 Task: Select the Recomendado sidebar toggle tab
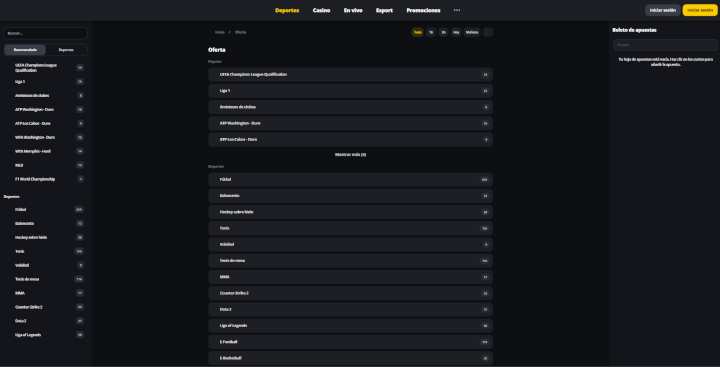point(25,50)
